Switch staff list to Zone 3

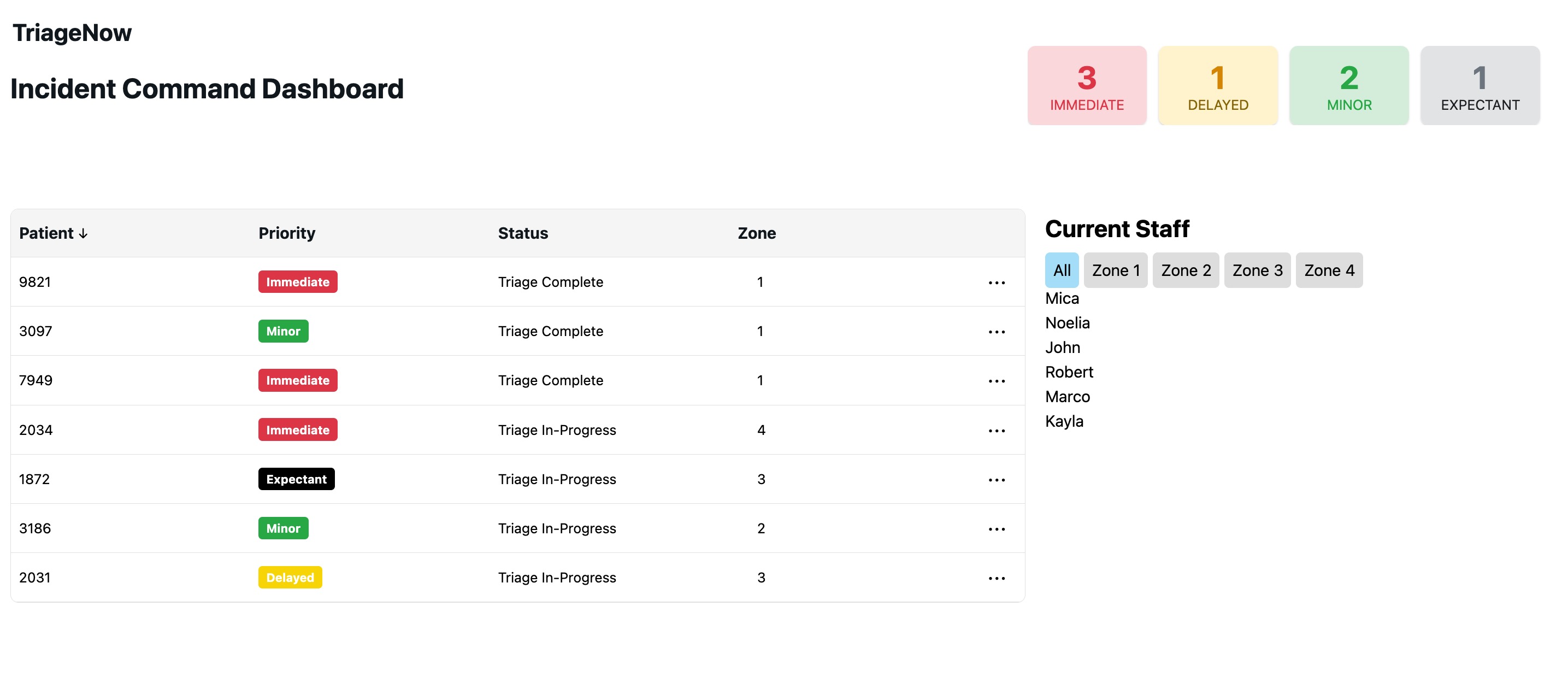coord(1257,270)
